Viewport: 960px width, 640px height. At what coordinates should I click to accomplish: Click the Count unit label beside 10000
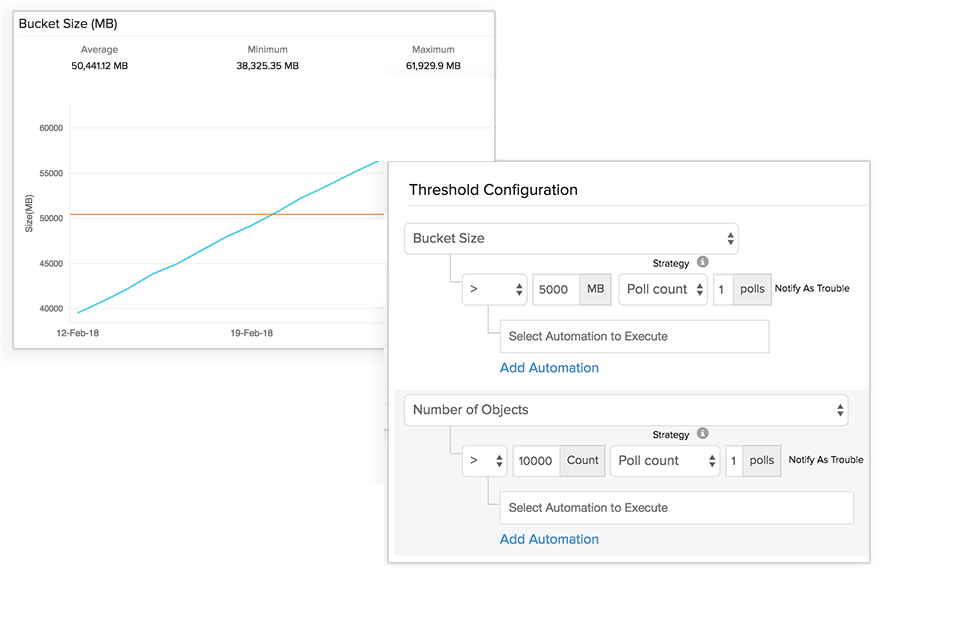583,460
